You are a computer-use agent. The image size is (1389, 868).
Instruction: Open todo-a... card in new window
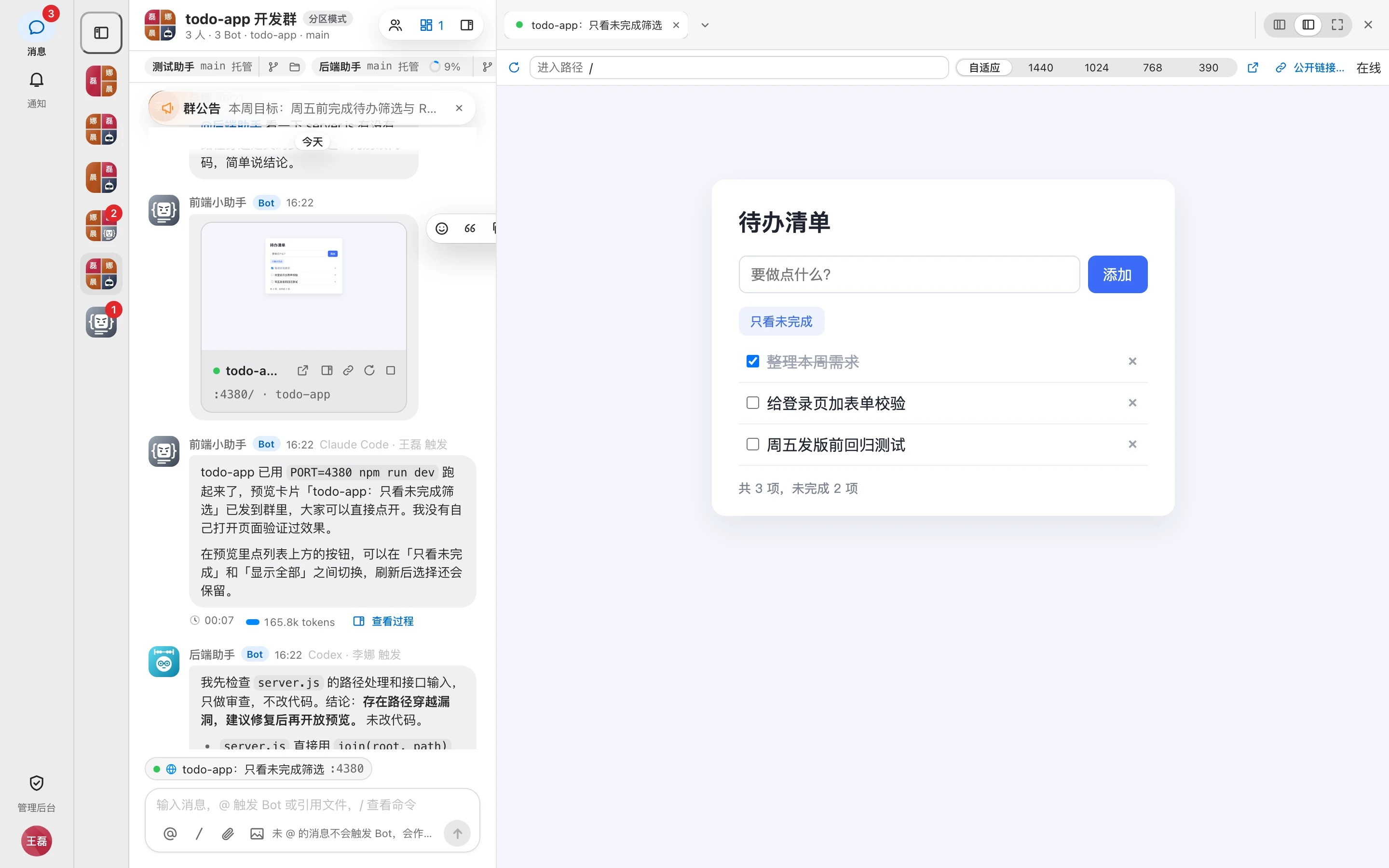(302, 370)
